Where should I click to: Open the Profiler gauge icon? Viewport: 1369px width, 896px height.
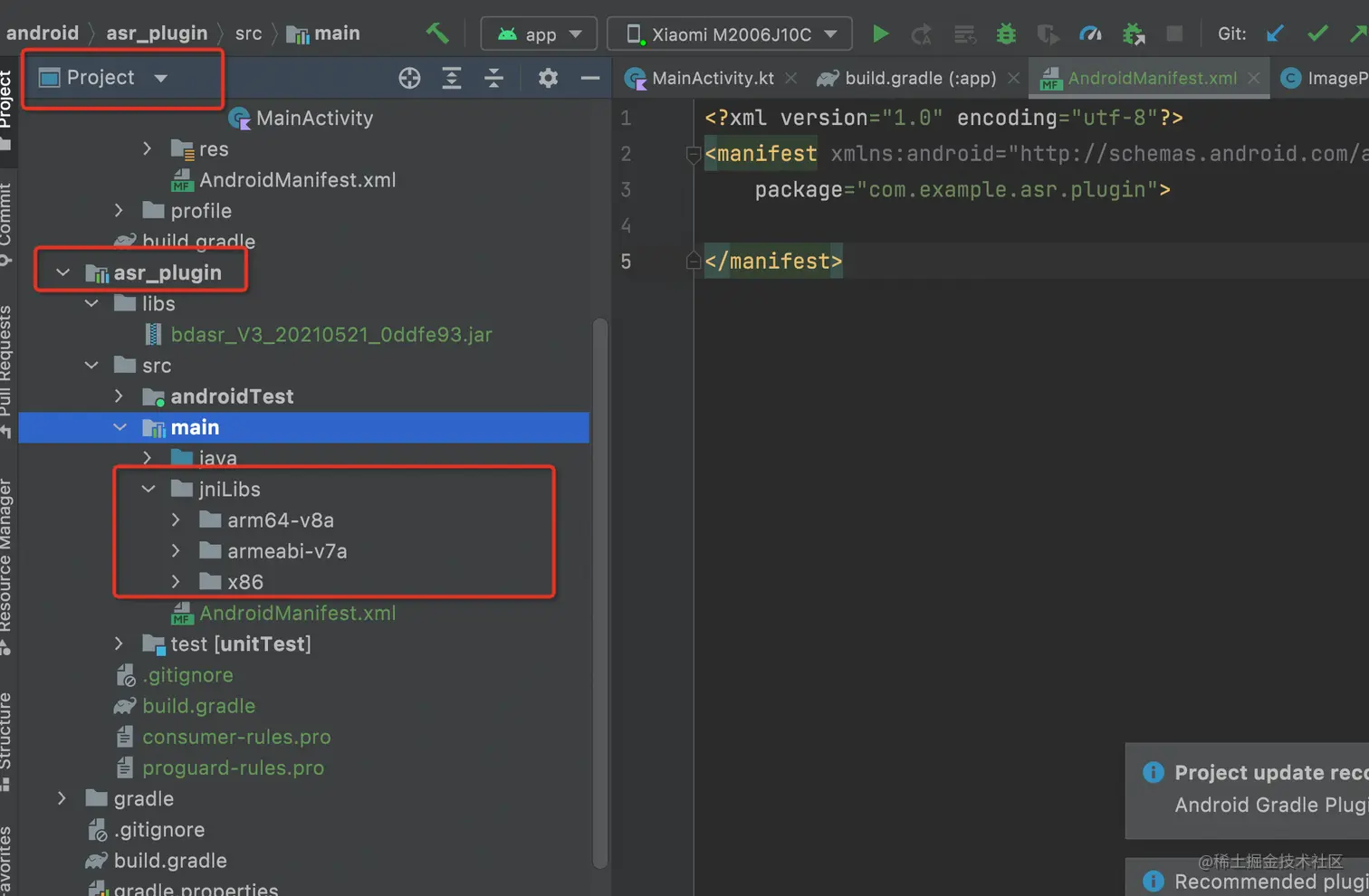tap(1090, 34)
